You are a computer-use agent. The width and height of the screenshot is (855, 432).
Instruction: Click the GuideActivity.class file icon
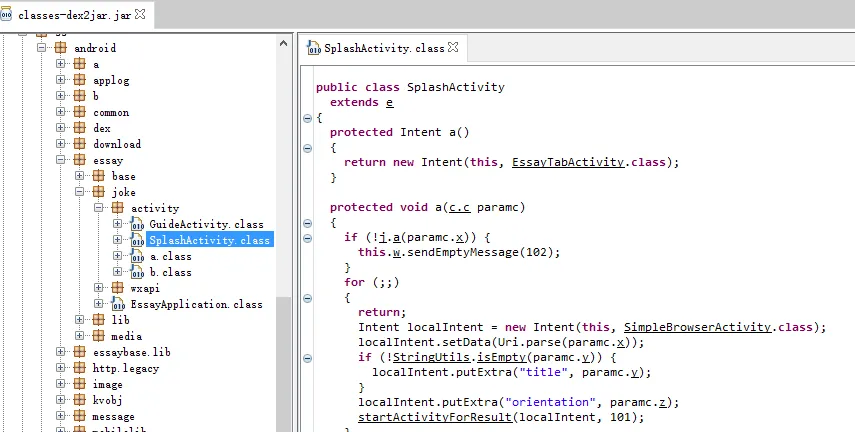point(137,224)
